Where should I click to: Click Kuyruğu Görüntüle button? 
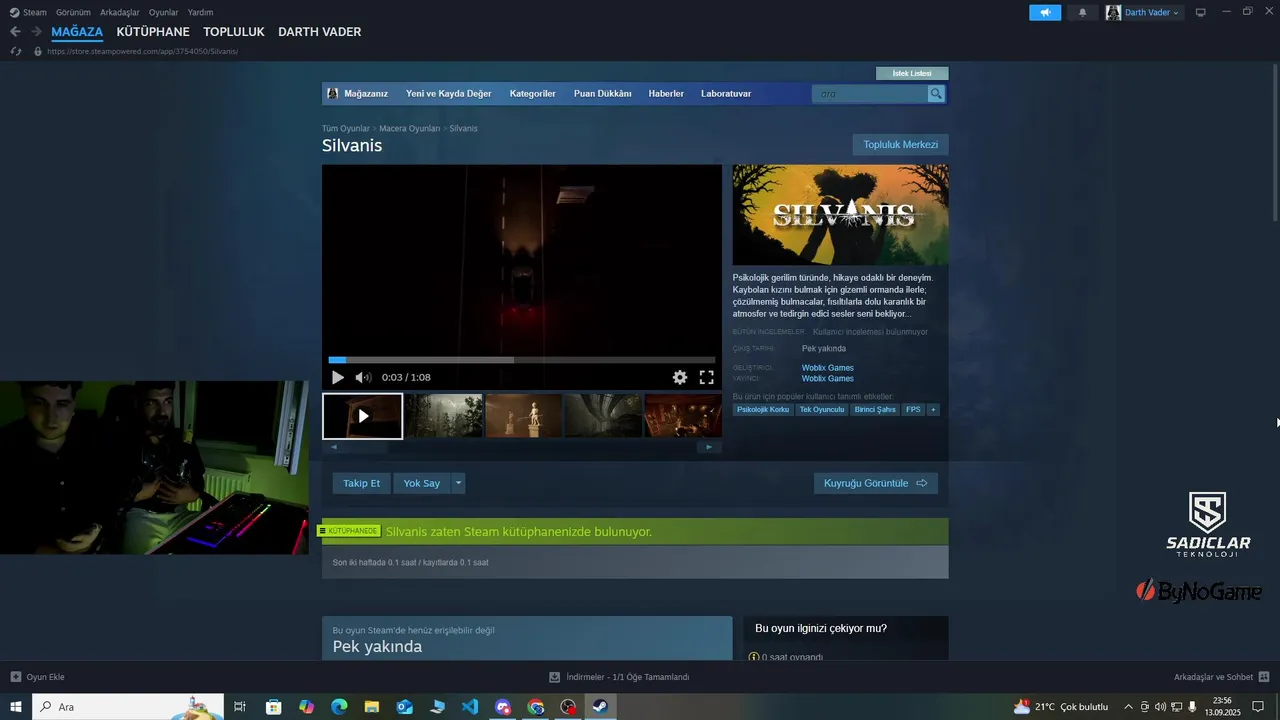876,483
